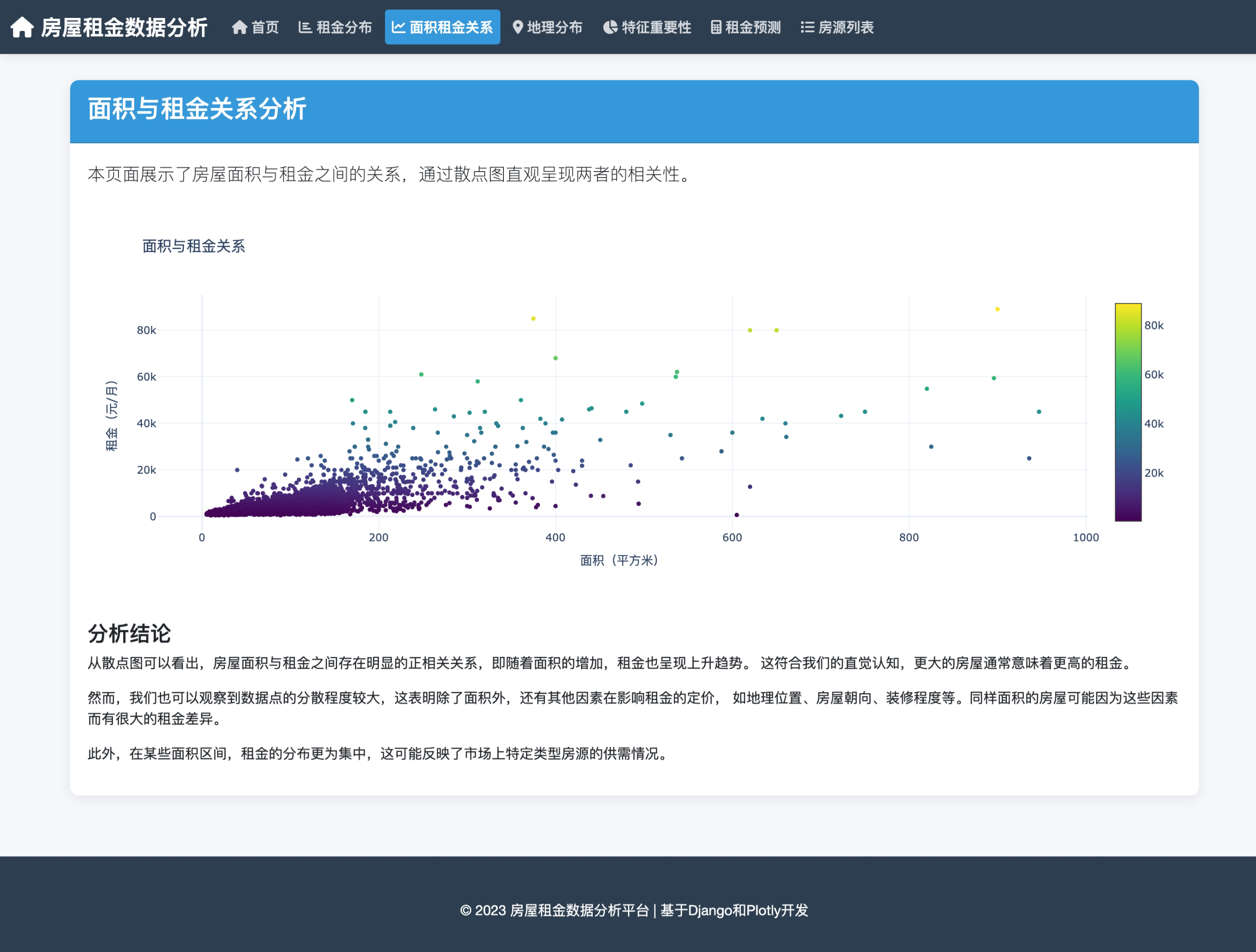The image size is (1256, 952).
Task: Click the 面积与租金关系 chart title
Action: (x=194, y=246)
